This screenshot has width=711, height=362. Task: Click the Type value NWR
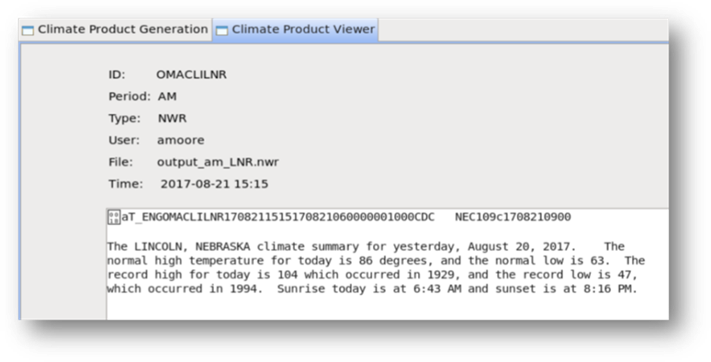pos(172,118)
